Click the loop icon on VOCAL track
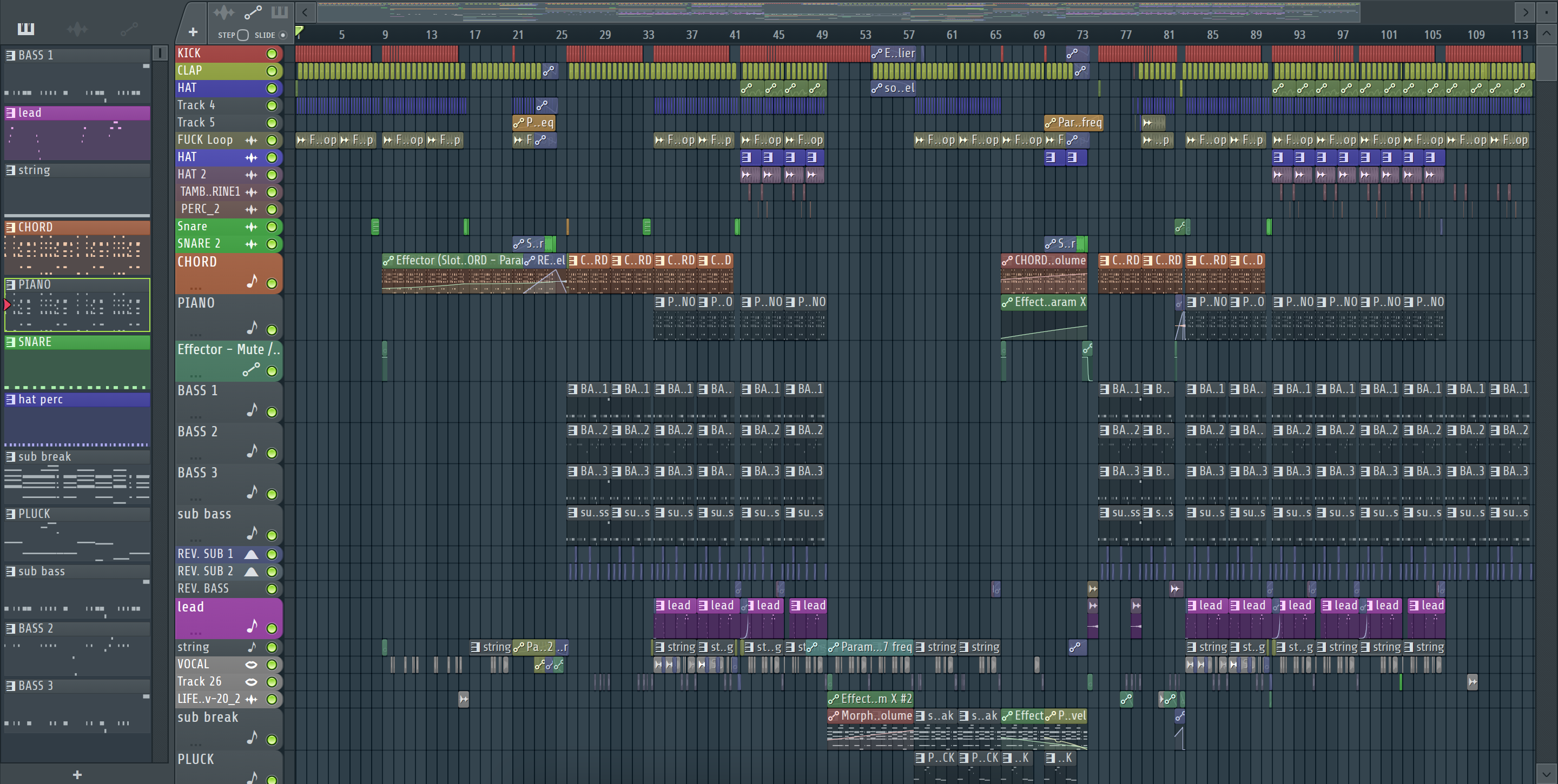The height and width of the screenshot is (784, 1558). (251, 665)
